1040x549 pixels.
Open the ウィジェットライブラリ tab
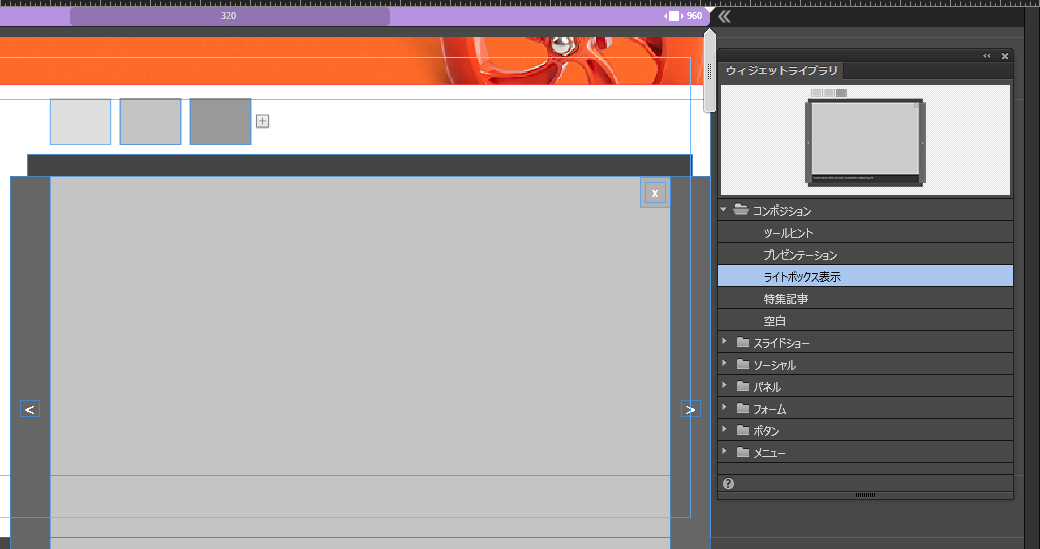click(781, 70)
